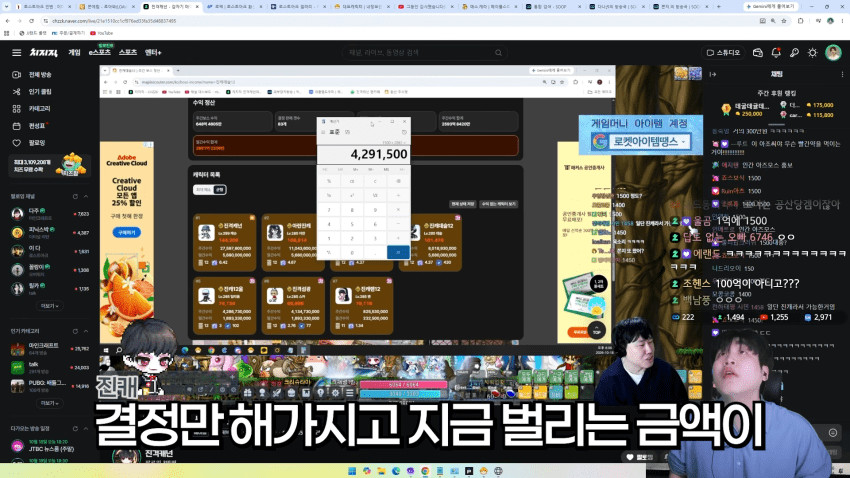Expand 더보기 under followed channels

(49, 306)
